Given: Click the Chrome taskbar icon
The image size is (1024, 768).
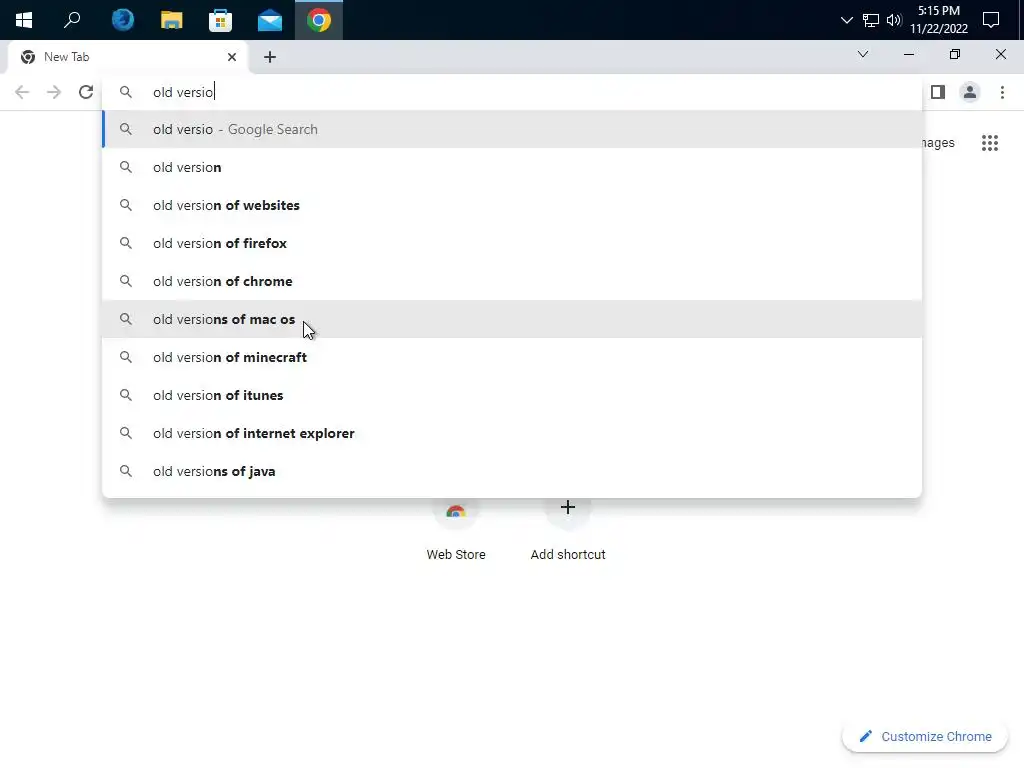Looking at the screenshot, I should [319, 20].
